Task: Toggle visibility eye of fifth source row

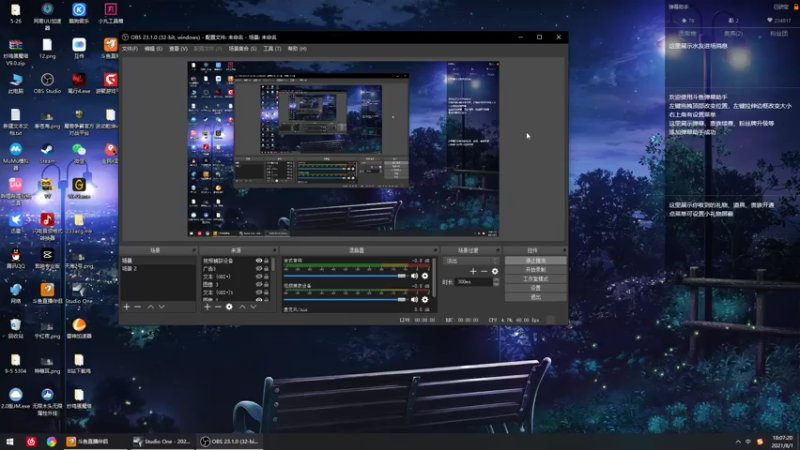Action: 259,292
